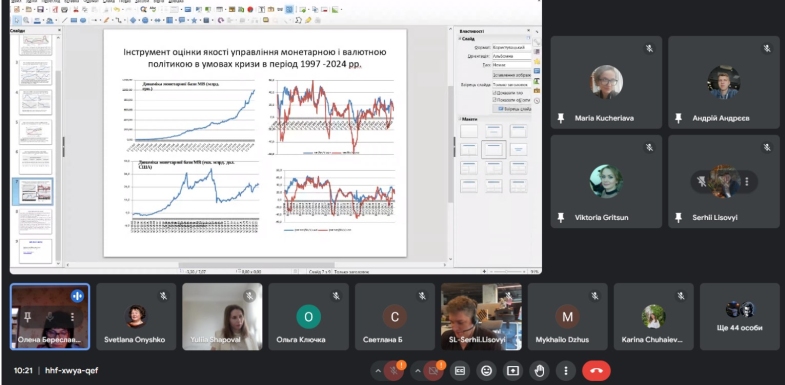Select the last slide thumbnail in panel

pos(36,251)
